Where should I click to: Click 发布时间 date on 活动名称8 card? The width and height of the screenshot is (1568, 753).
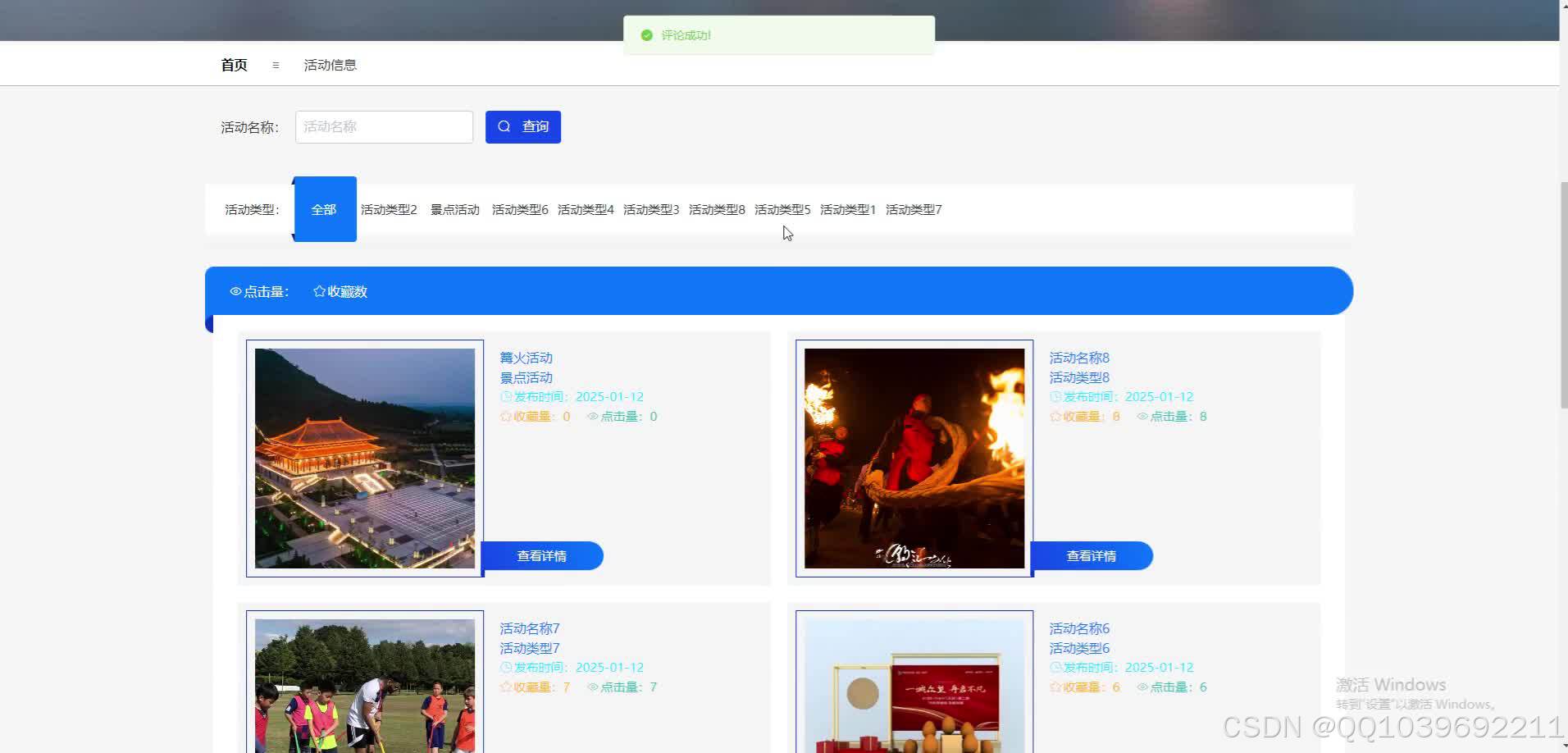click(x=1122, y=397)
